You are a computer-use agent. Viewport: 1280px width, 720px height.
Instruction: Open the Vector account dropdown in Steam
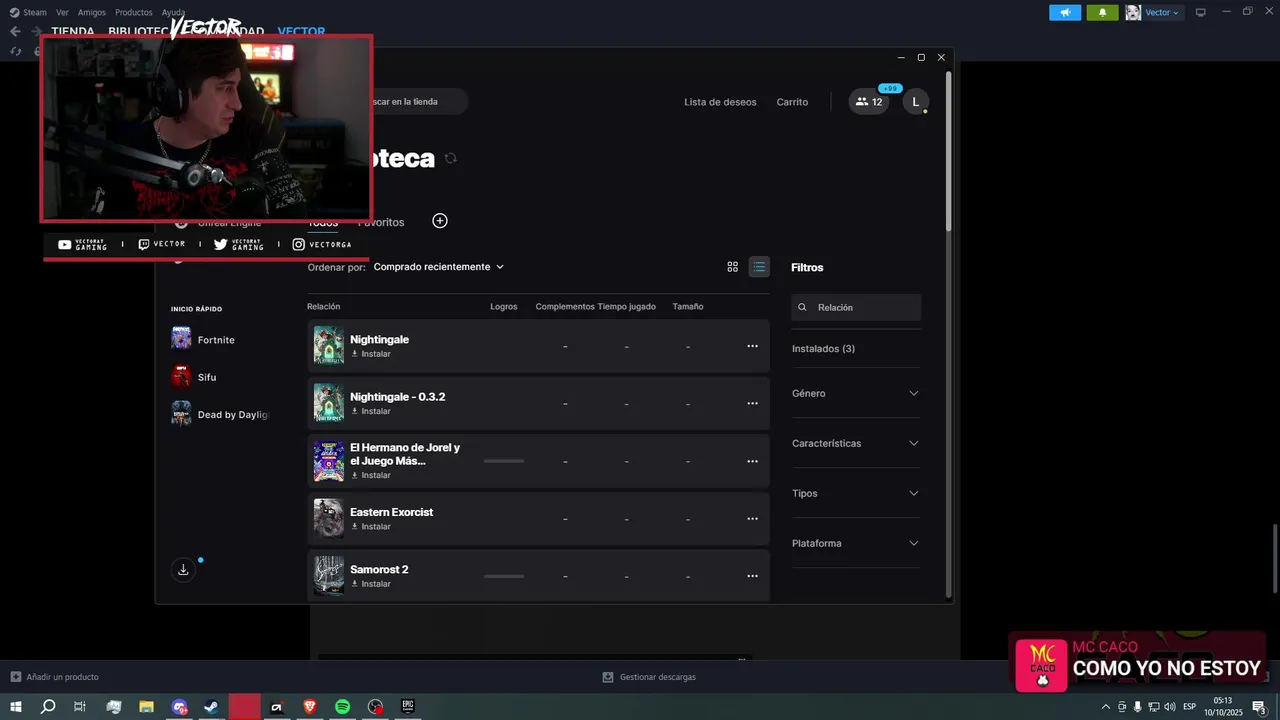1154,12
